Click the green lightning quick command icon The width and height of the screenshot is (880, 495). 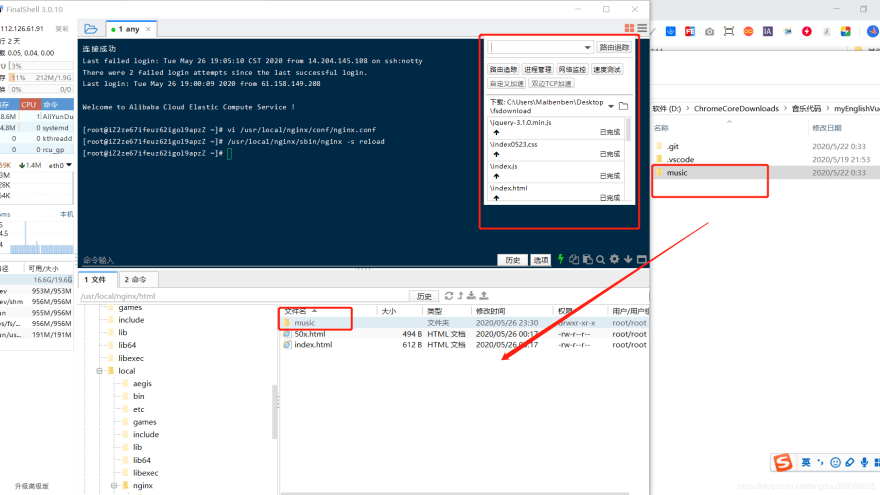pos(560,259)
